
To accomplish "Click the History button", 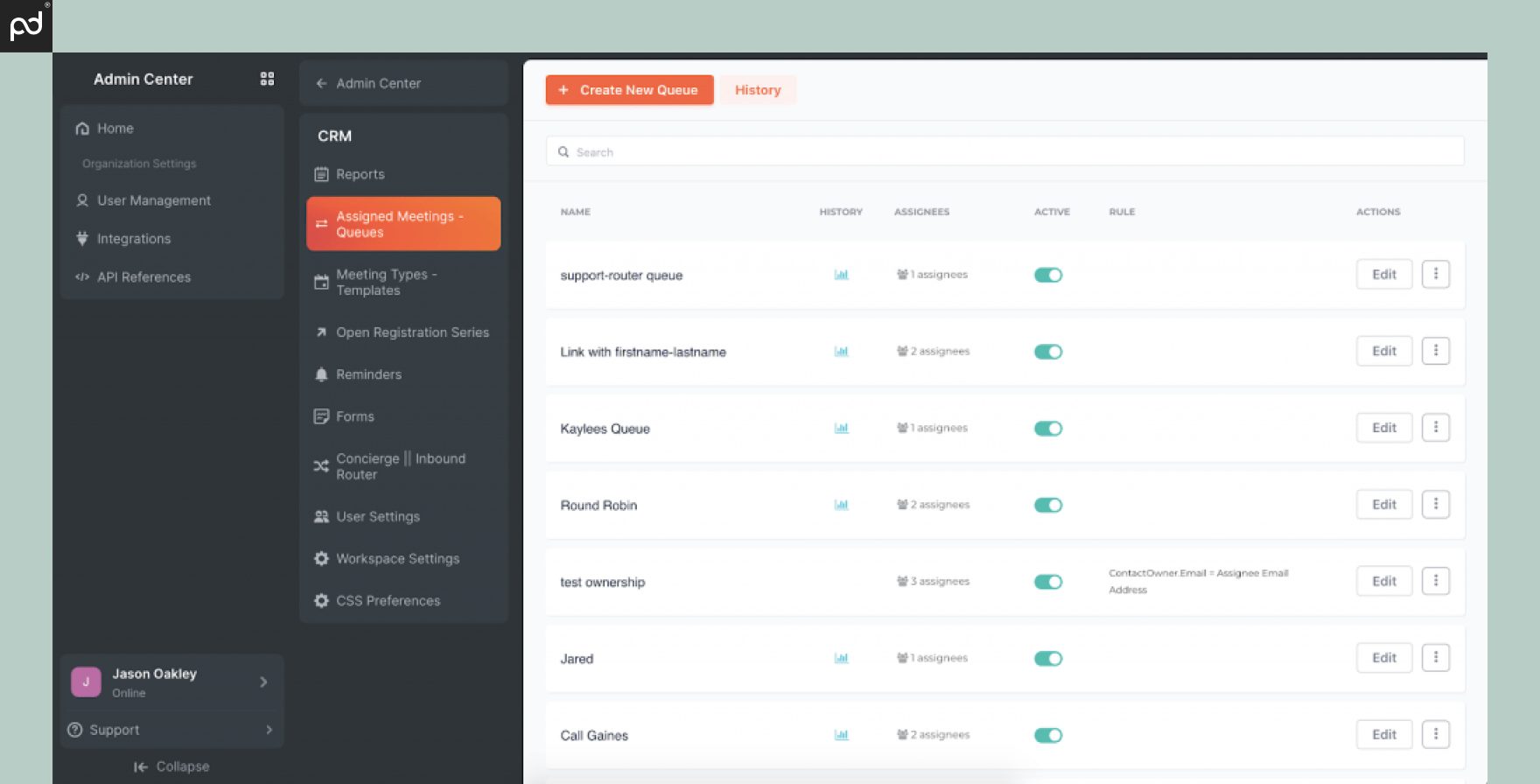I will tap(758, 90).
